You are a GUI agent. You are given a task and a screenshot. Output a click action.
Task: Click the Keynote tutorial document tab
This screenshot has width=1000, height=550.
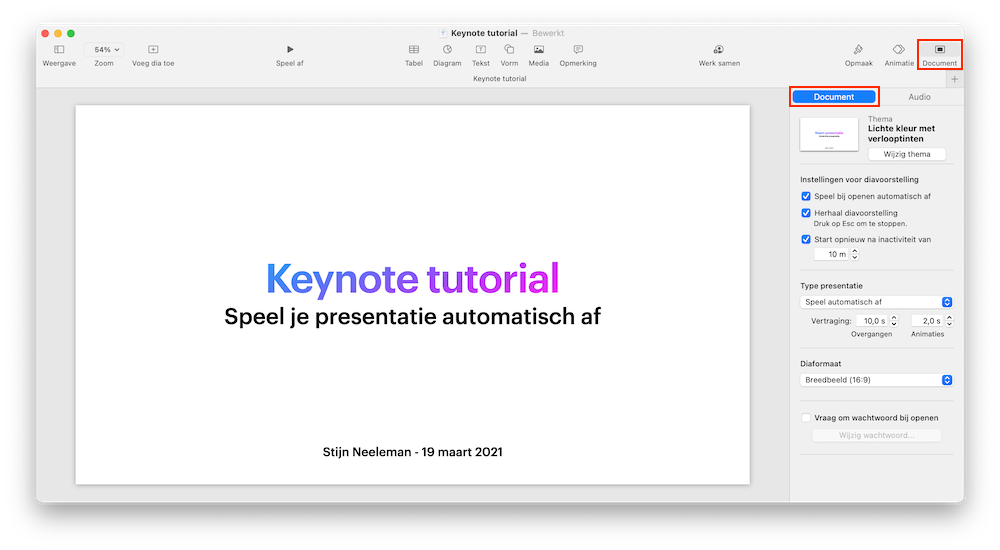click(x=499, y=78)
